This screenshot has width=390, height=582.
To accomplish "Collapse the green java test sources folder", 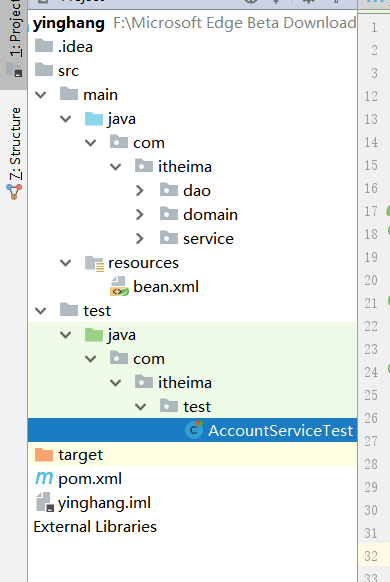I will pos(66,335).
